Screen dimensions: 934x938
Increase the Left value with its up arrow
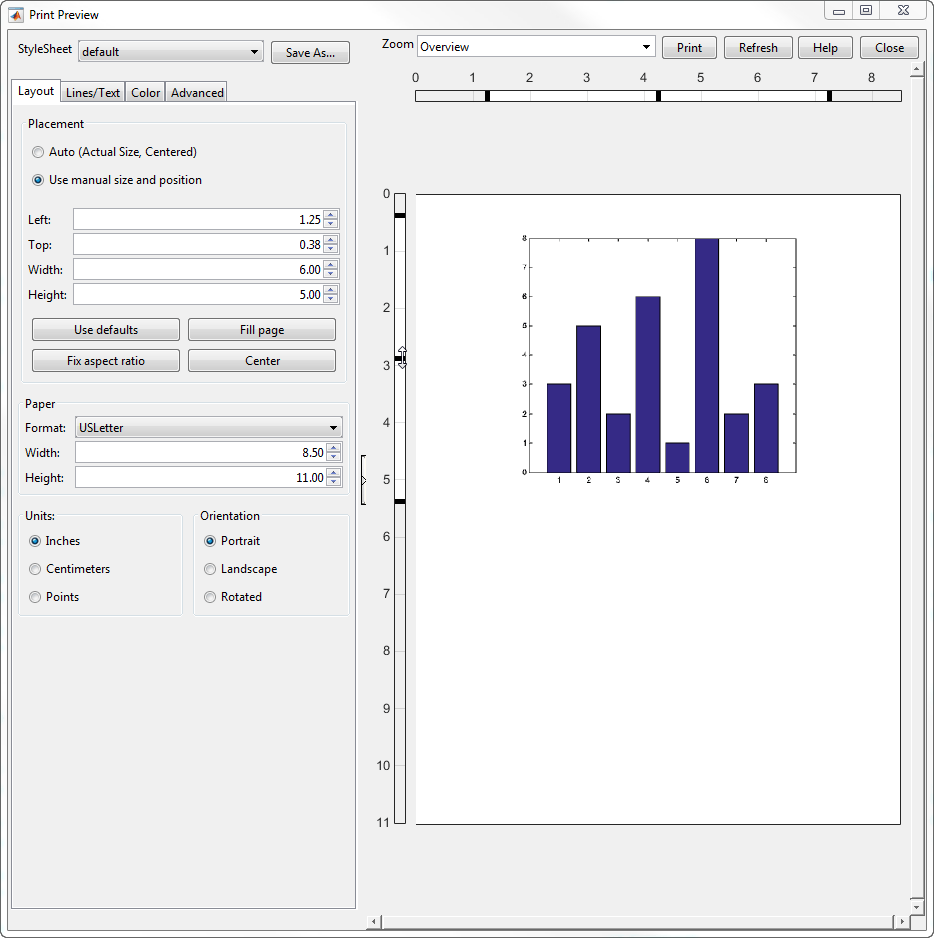(331, 215)
